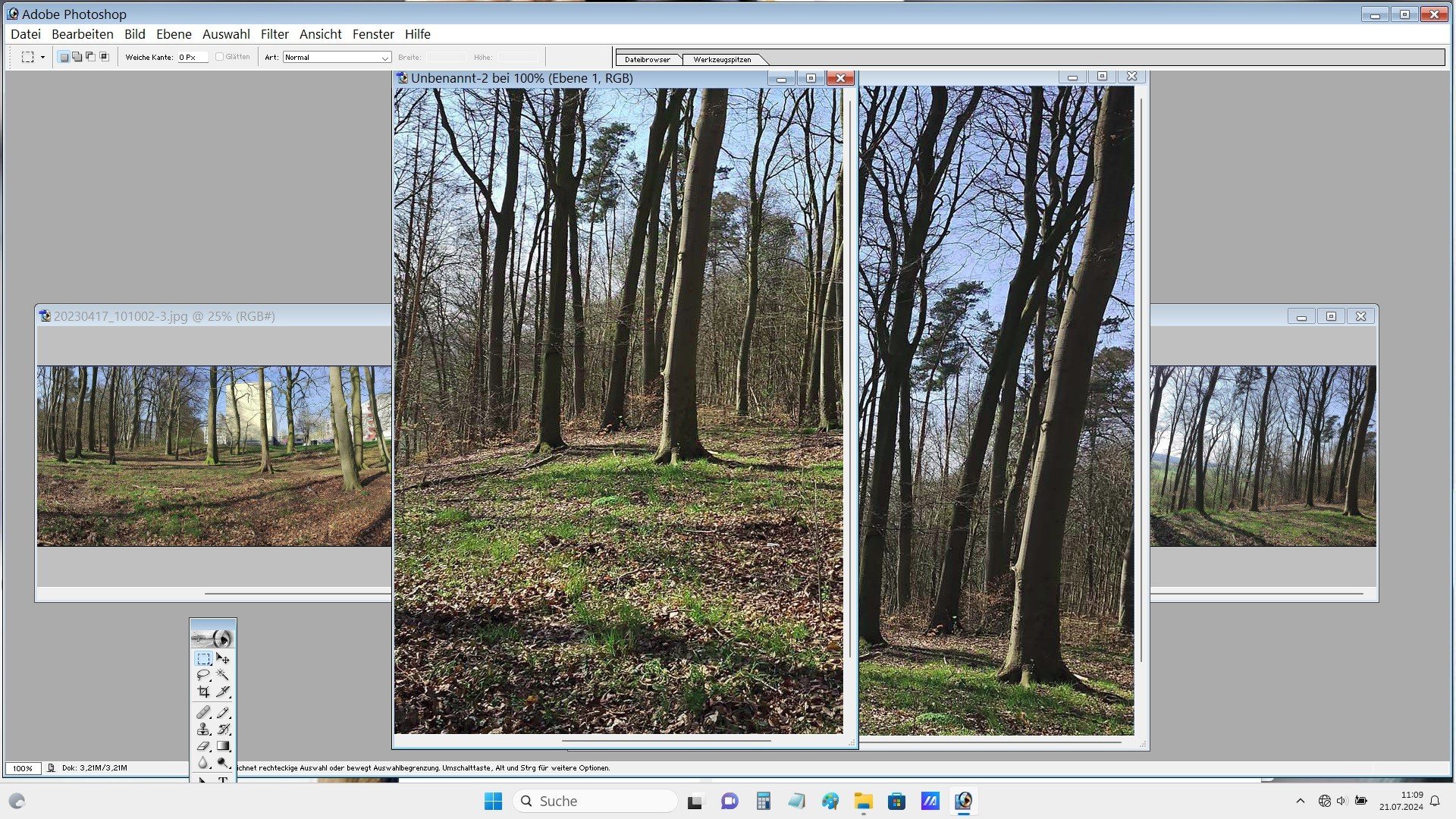The image size is (1456, 819).
Task: Enable 'Add to selection' mode button
Action: [x=77, y=57]
